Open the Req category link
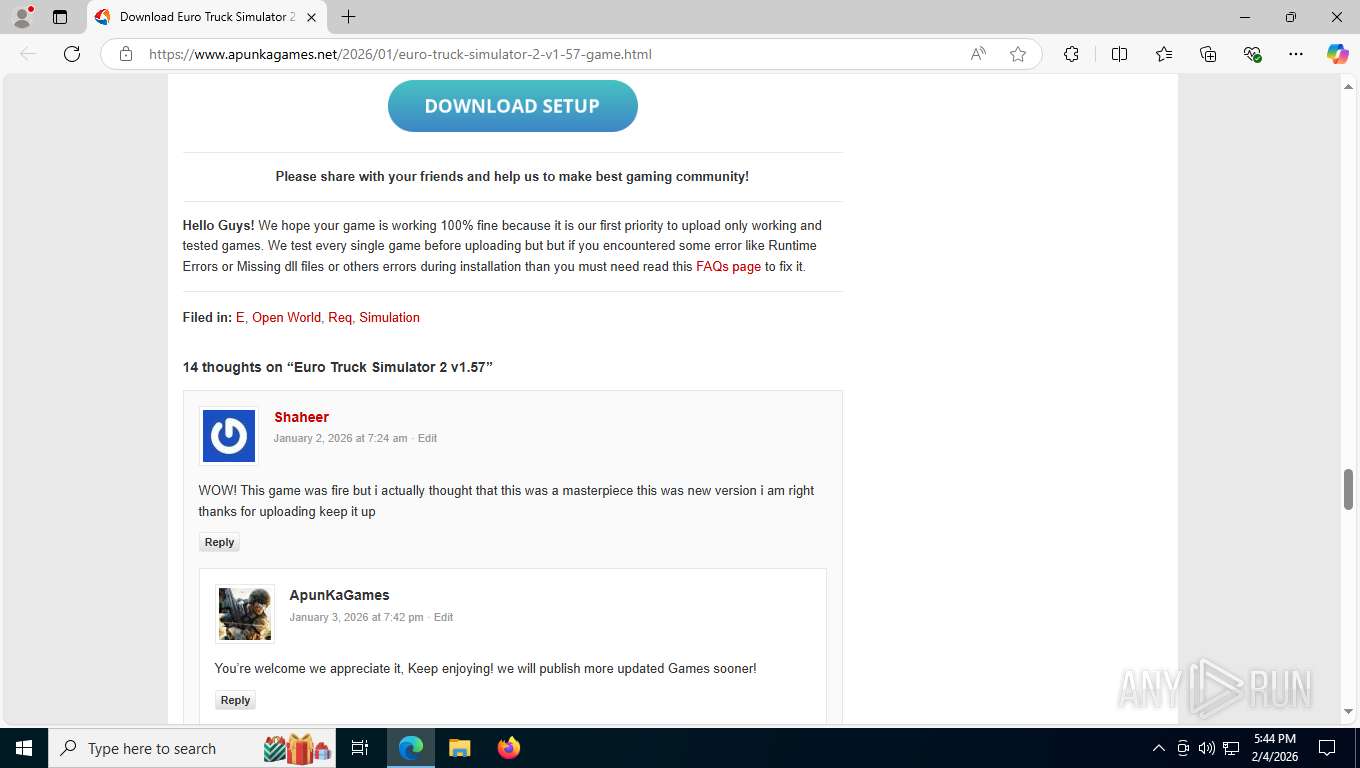1360x768 pixels. coord(340,317)
